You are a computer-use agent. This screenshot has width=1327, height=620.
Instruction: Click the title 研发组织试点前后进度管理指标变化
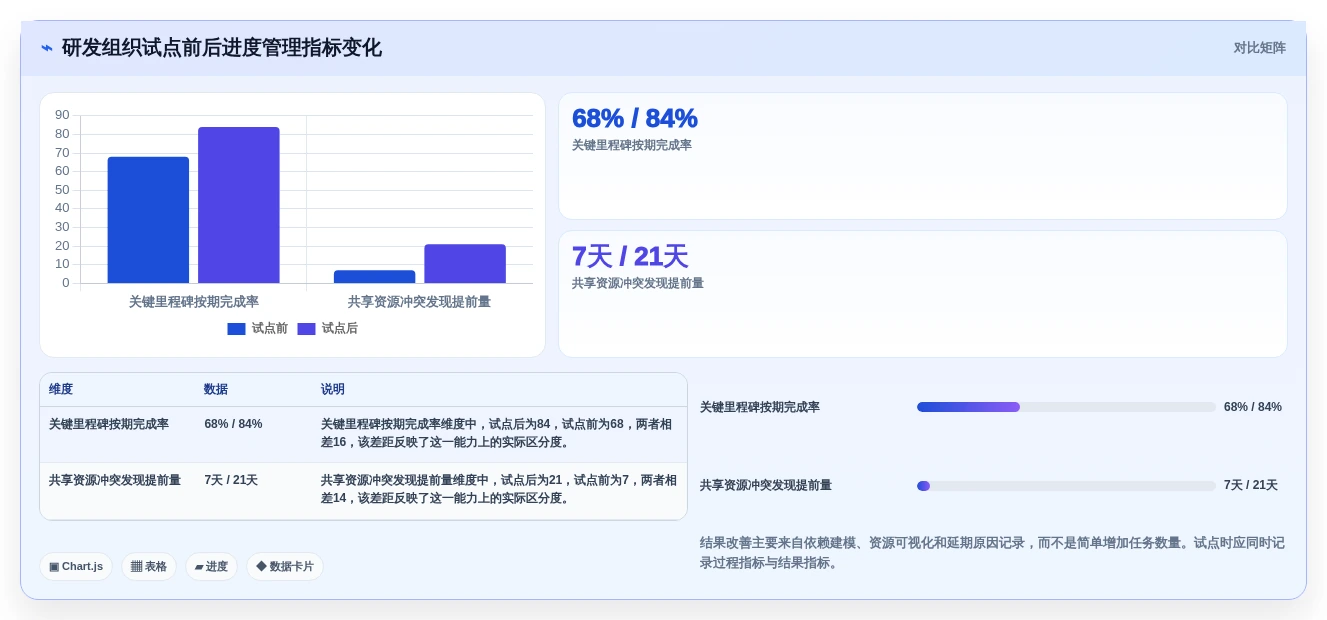point(222,48)
